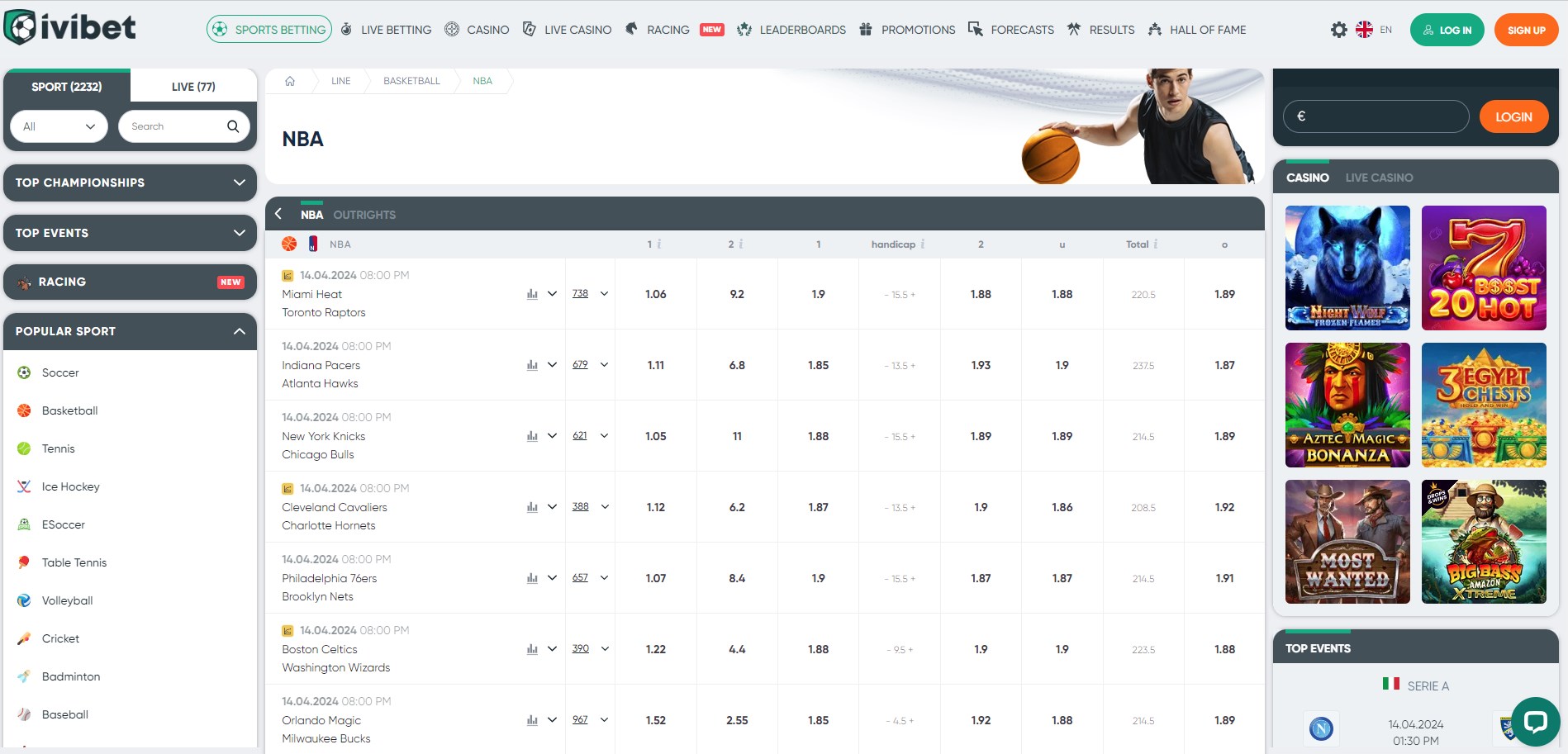Click the ivibet logo
1568x754 pixels.
(x=70, y=27)
